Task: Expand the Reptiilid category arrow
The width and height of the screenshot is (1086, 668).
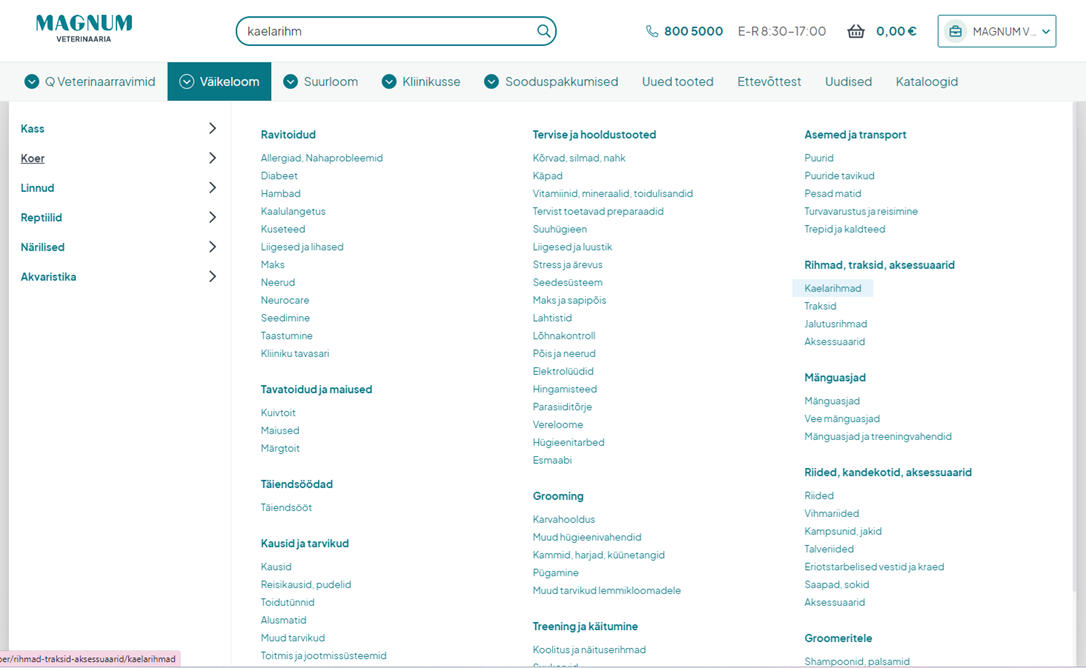Action: pyautogui.click(x=213, y=218)
